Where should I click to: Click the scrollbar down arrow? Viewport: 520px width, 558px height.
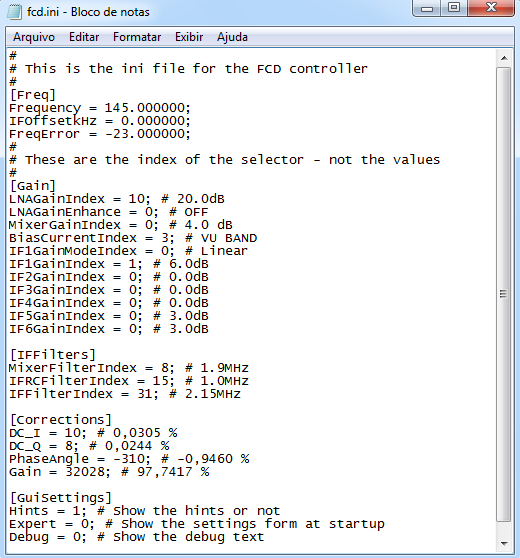click(504, 543)
